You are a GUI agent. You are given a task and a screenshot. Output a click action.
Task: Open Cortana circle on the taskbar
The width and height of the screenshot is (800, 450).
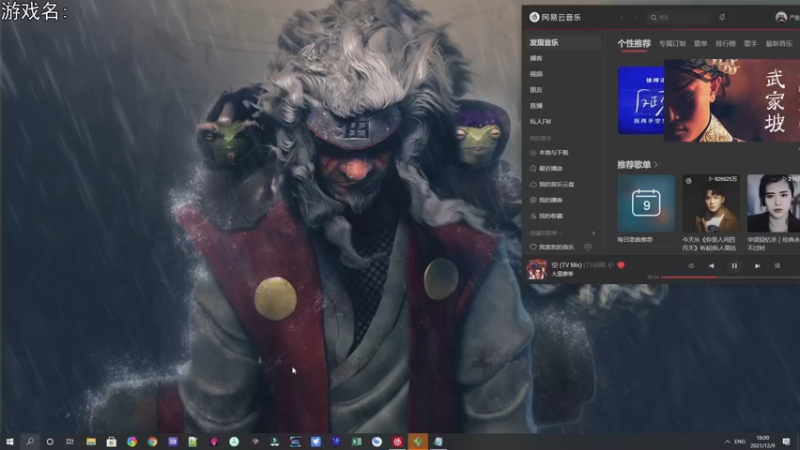click(50, 441)
